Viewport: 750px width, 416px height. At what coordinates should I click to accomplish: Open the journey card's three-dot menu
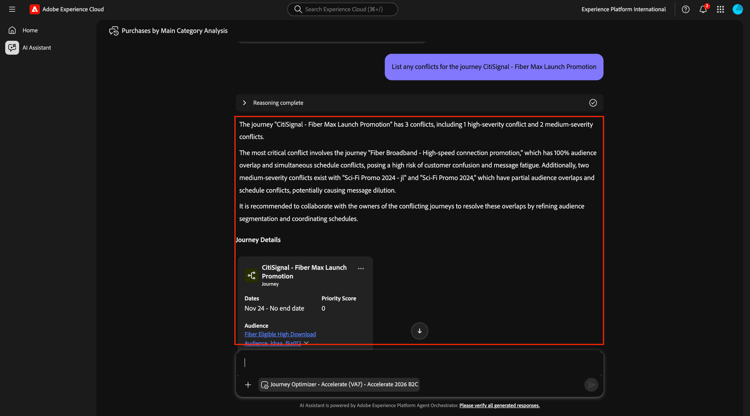click(361, 269)
